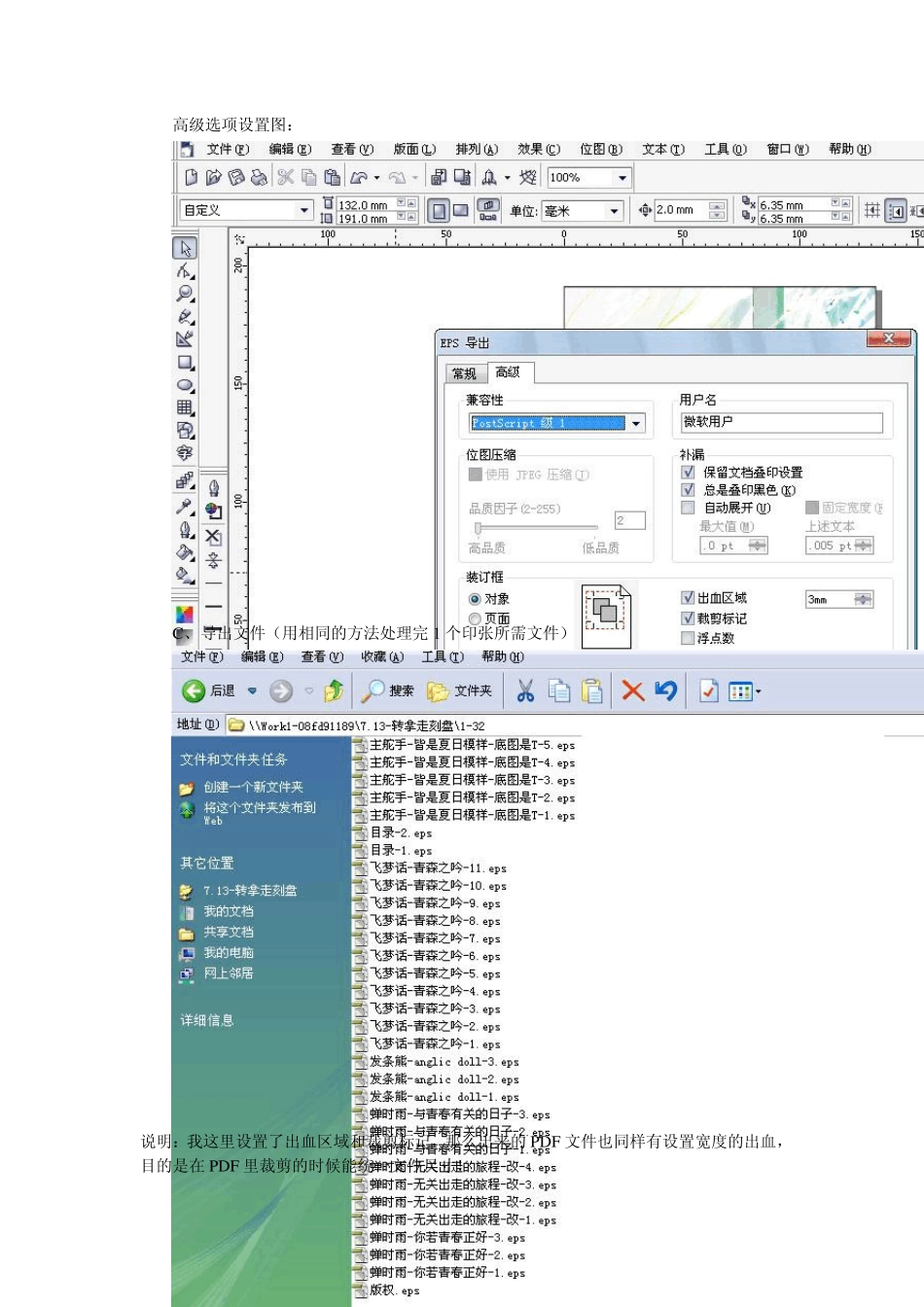Enable the 自动展开 checkbox
This screenshot has height=1307, width=924.
point(689,508)
